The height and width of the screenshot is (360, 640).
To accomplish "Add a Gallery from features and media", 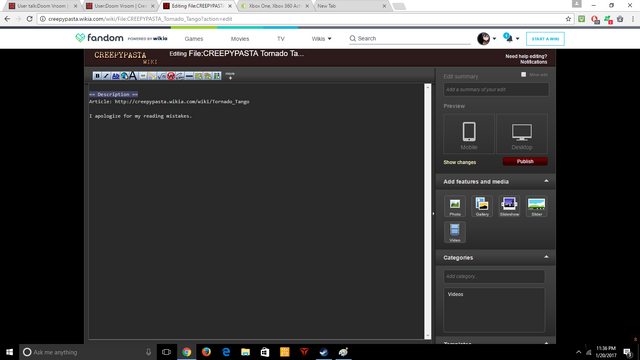I will point(482,206).
